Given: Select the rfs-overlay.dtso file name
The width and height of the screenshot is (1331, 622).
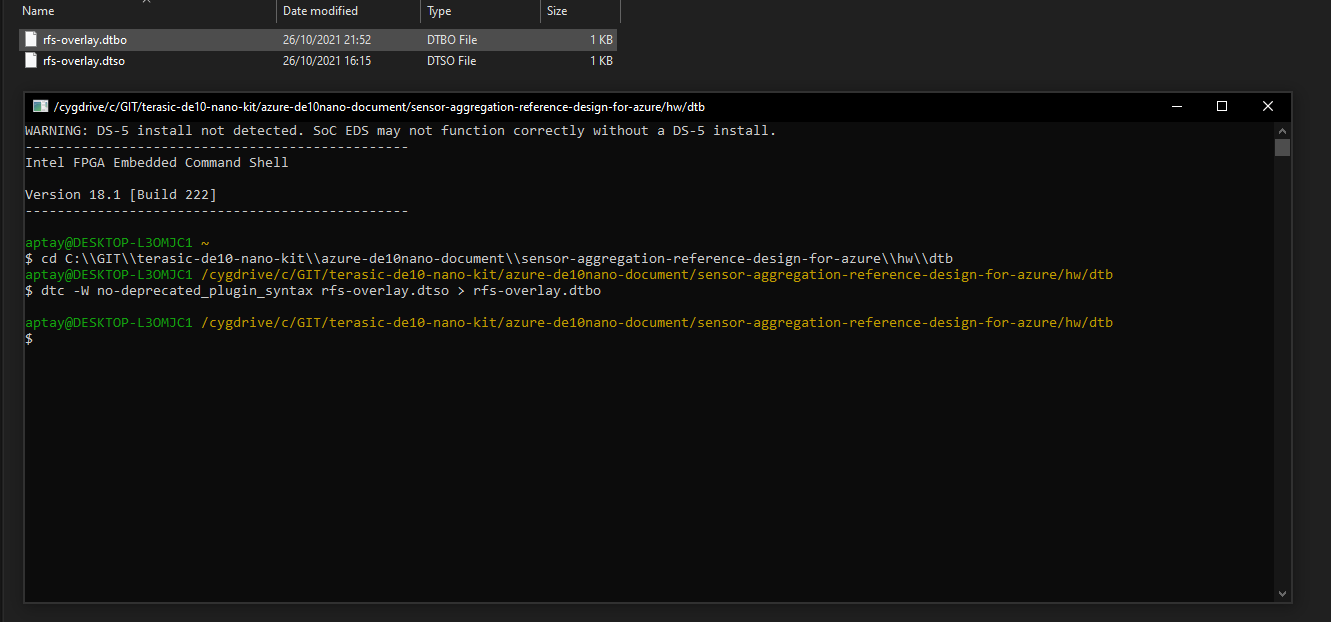Looking at the screenshot, I should [84, 61].
